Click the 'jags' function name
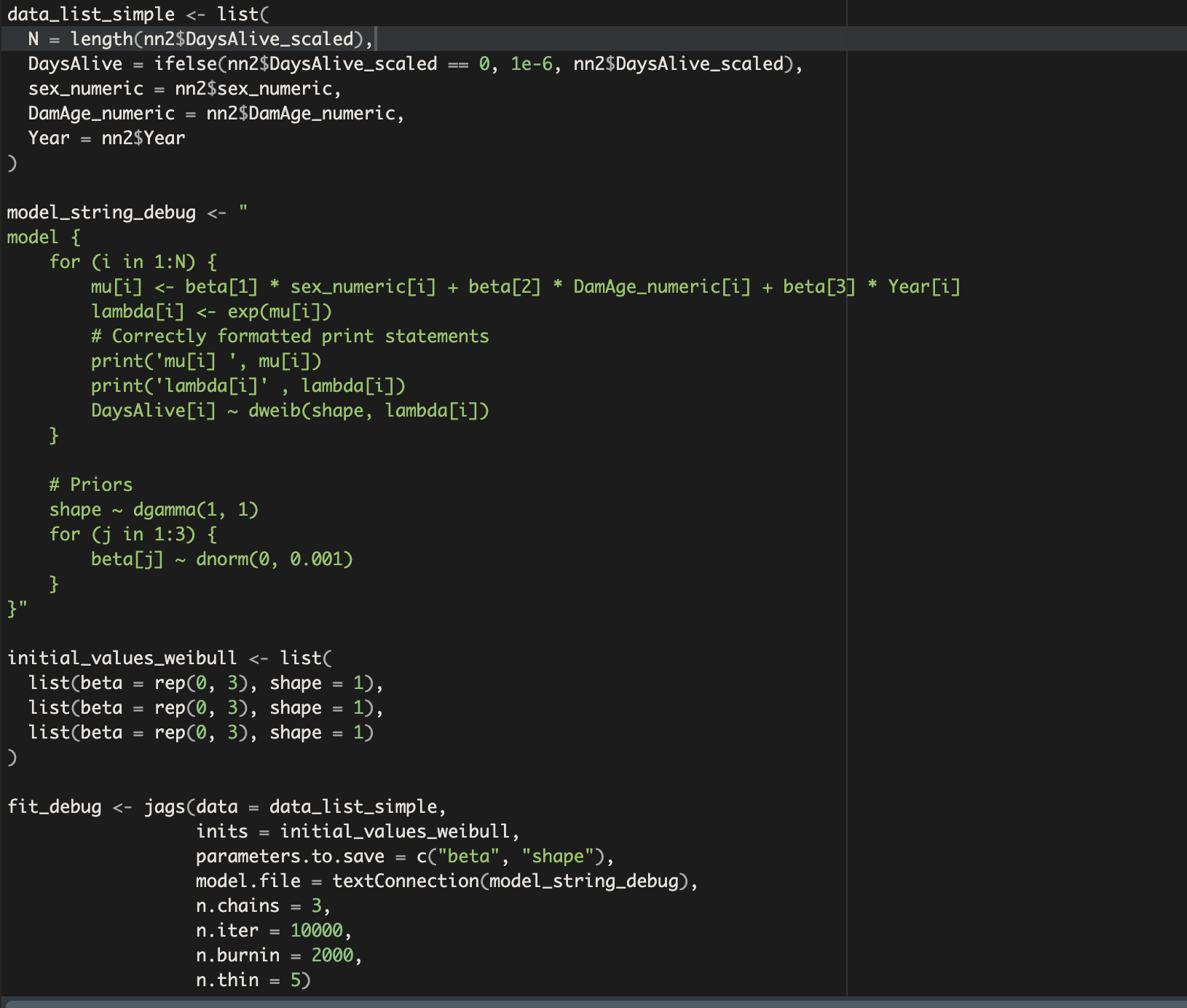 coord(165,806)
